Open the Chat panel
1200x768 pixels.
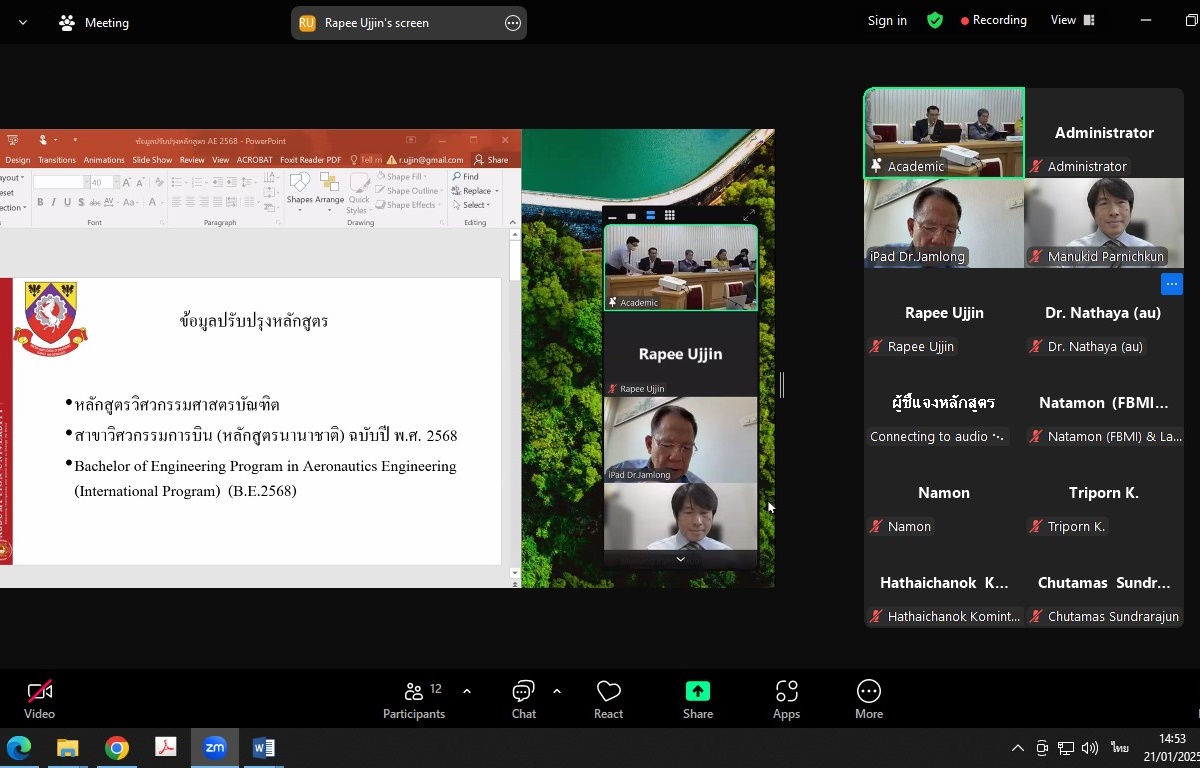[x=523, y=699]
